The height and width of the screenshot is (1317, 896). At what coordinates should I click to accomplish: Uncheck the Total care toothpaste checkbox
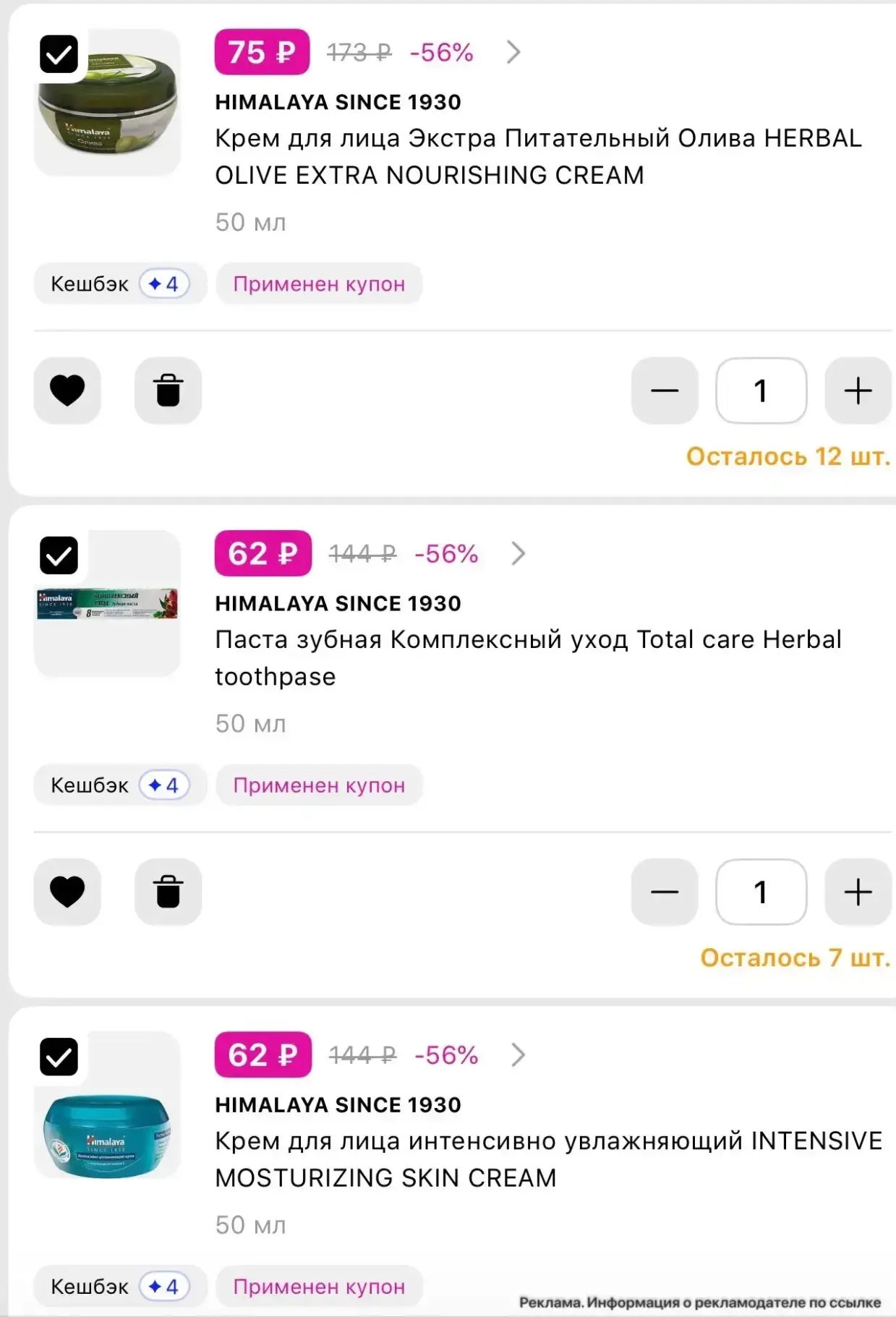(59, 555)
